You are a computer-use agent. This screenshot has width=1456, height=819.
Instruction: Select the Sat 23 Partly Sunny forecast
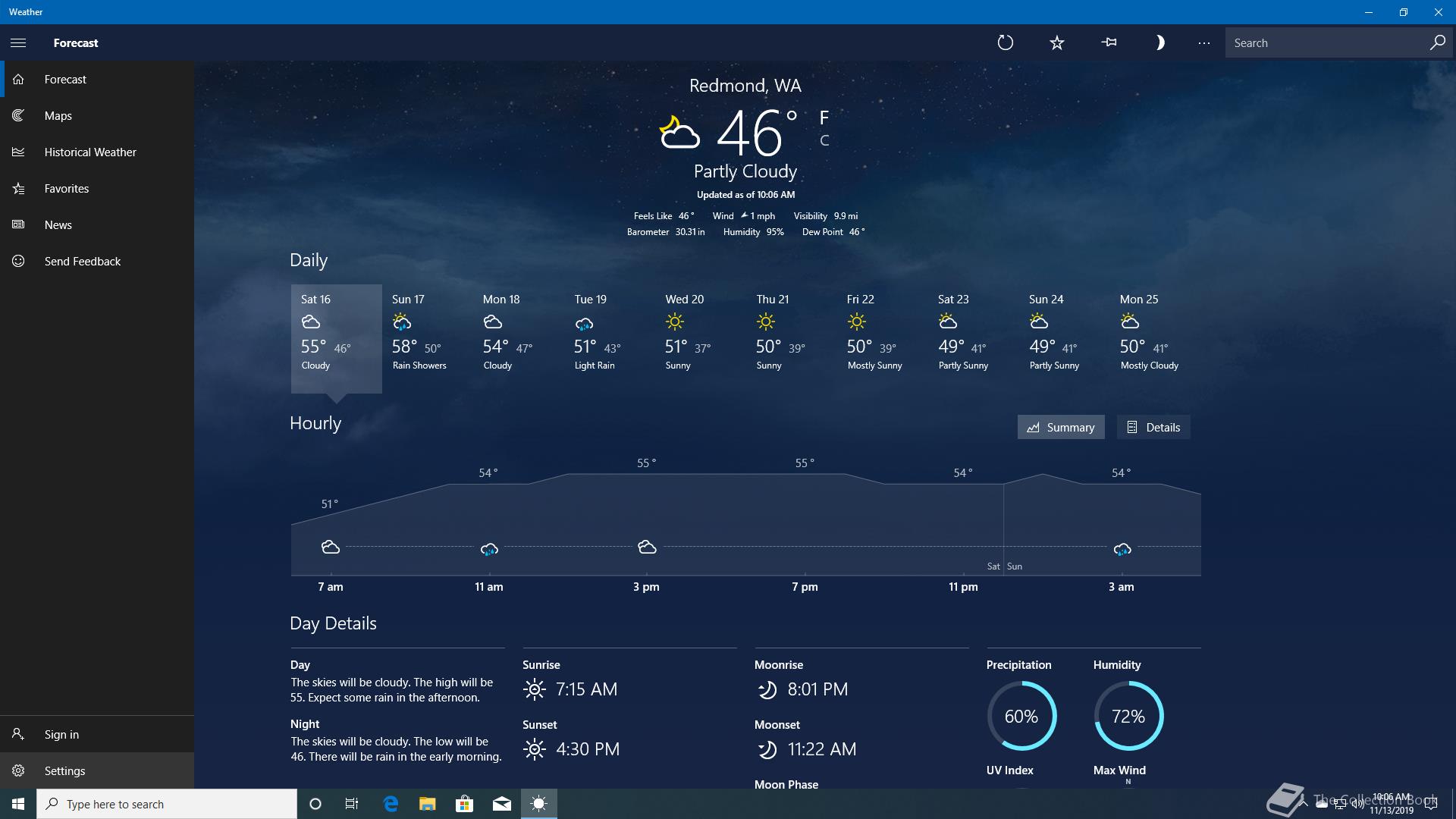(x=973, y=338)
